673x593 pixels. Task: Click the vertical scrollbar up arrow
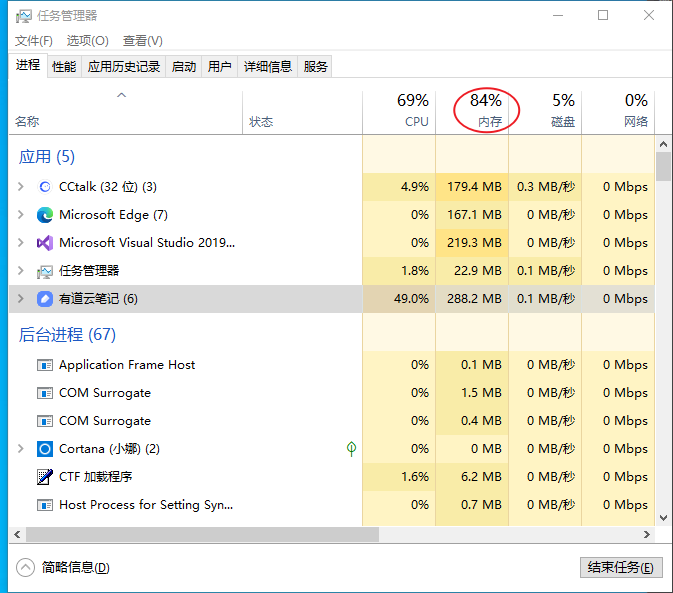(664, 144)
